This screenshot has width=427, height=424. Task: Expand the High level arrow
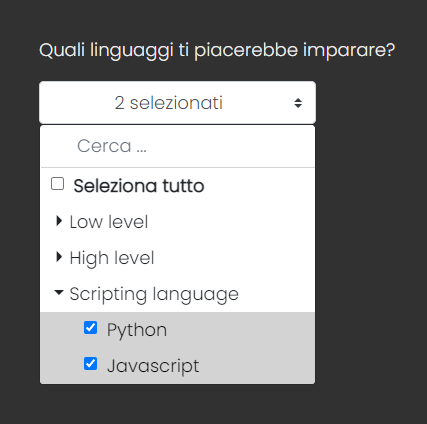[x=59, y=257]
